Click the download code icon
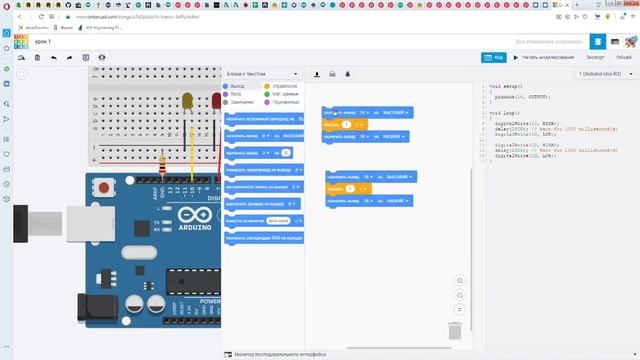The image size is (640, 360). (317, 74)
